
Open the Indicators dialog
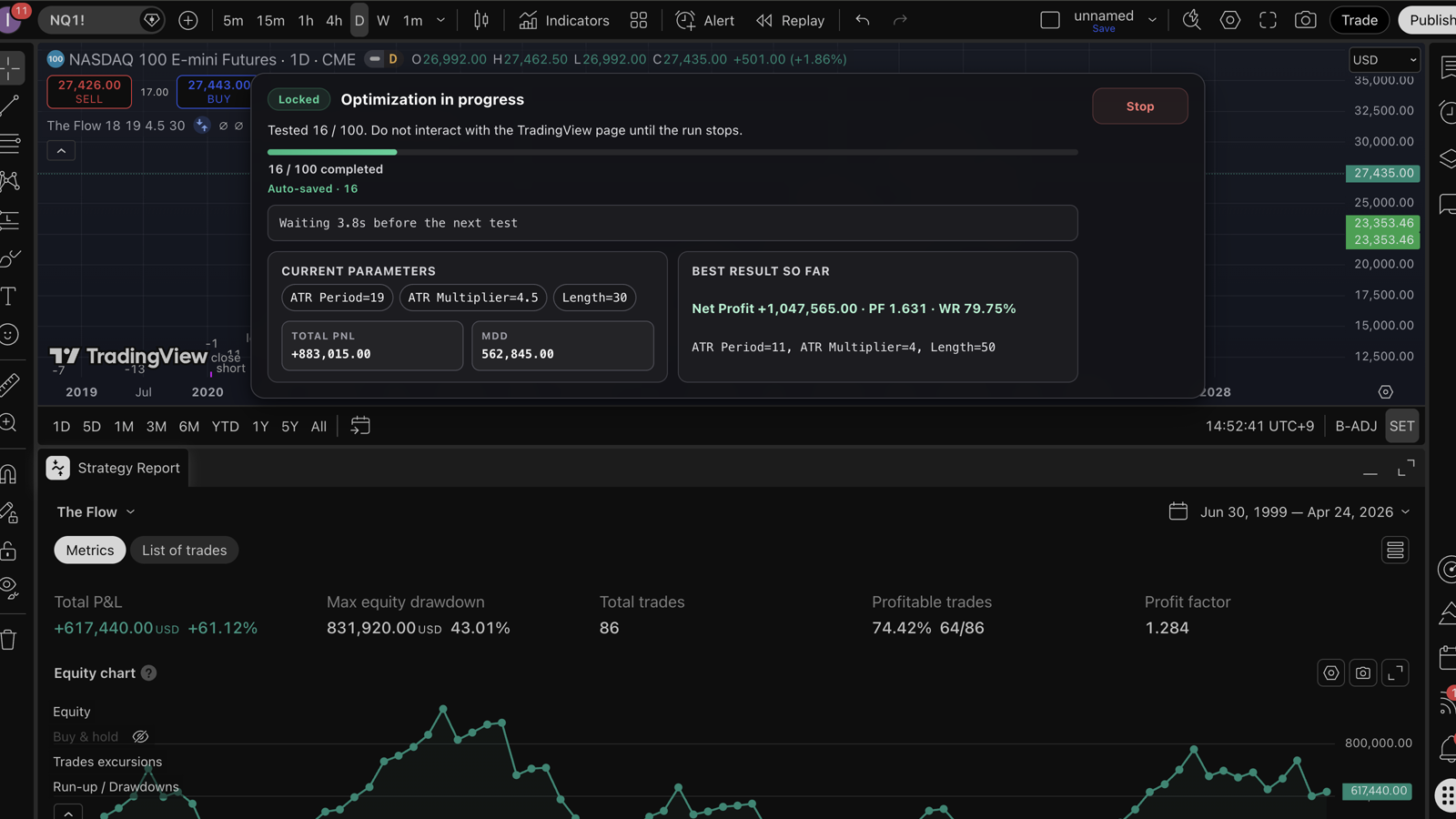(x=564, y=20)
